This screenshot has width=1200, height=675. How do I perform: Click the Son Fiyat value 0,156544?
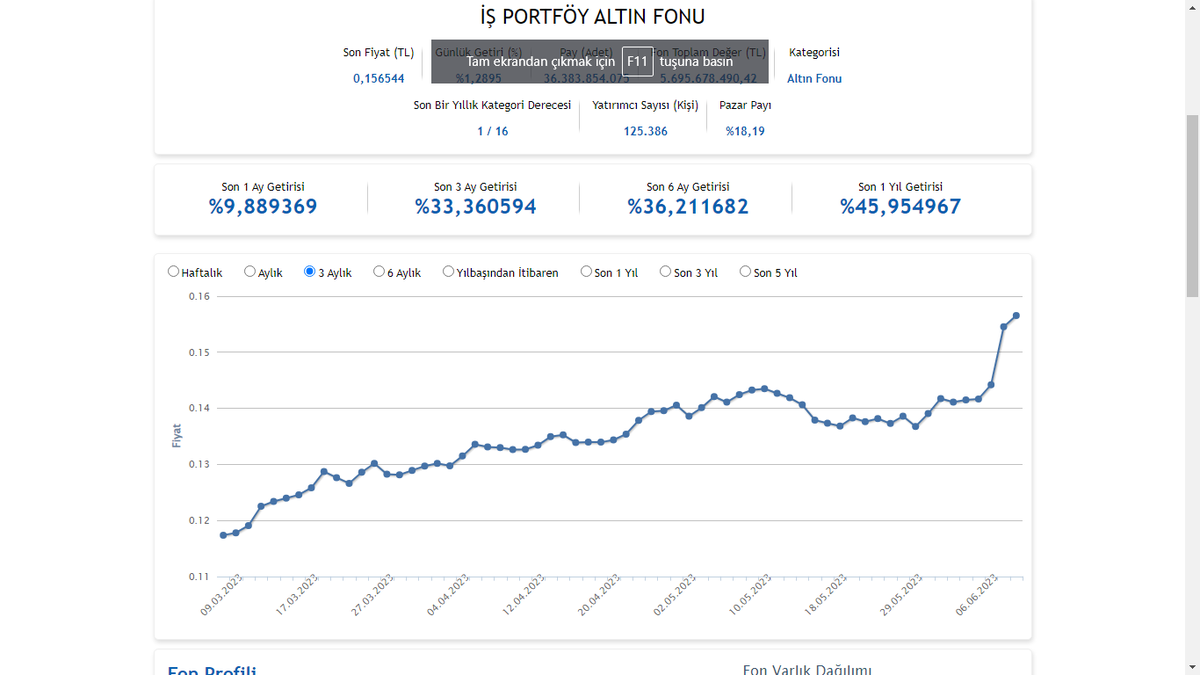(378, 78)
